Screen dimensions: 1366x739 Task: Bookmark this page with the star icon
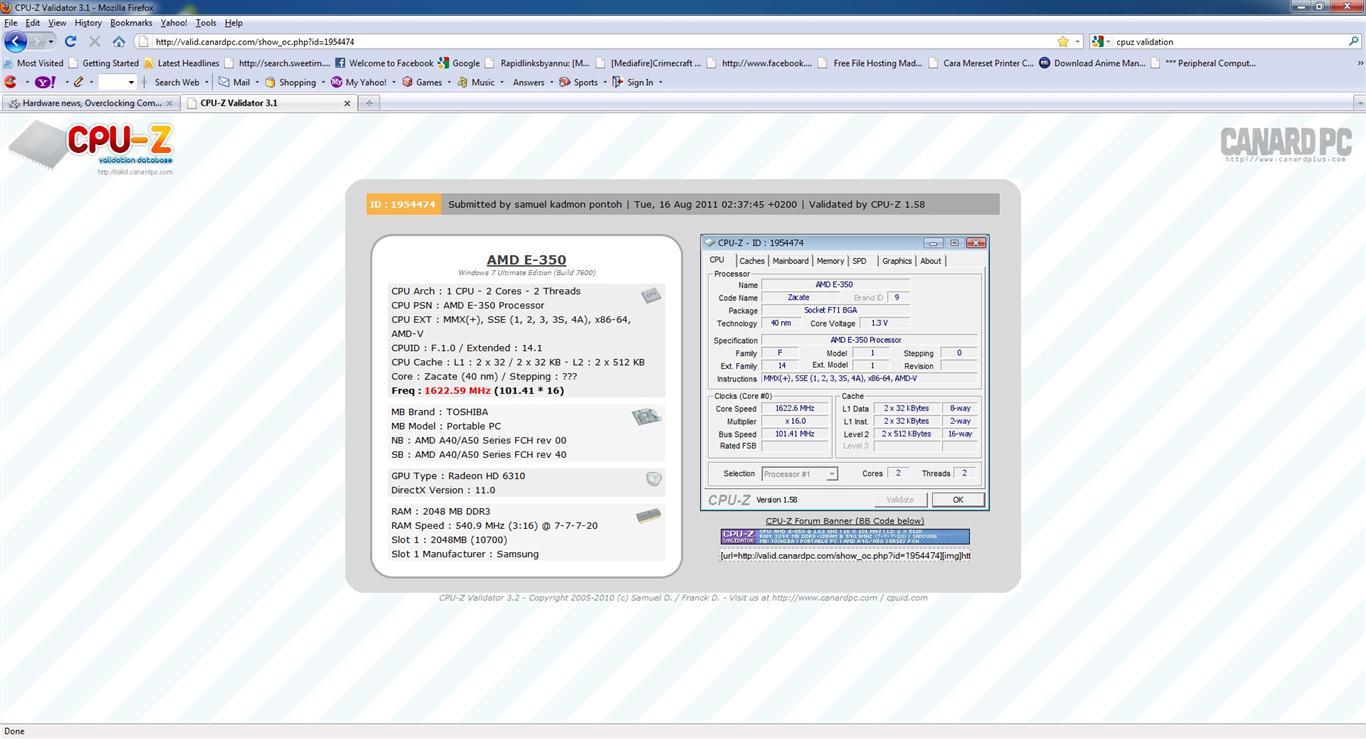coord(1062,42)
